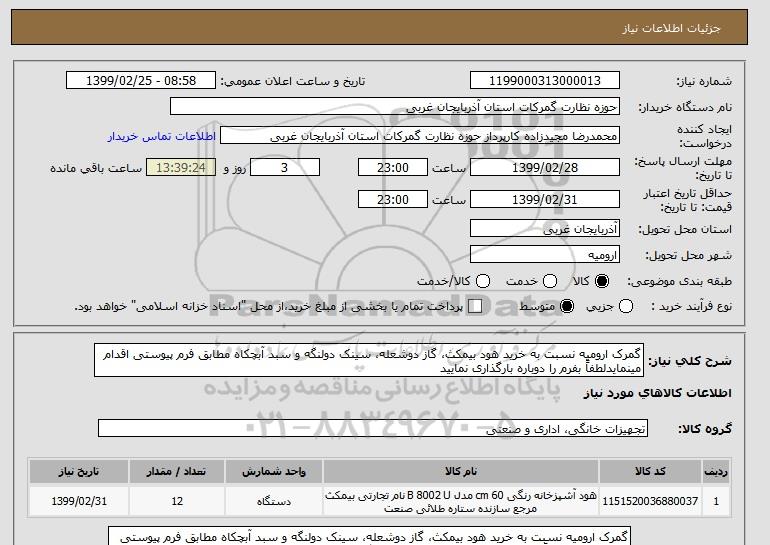This screenshot has height=545, width=770.
Task: Click the response deadline date 1399/02/28
Action: click(x=545, y=167)
